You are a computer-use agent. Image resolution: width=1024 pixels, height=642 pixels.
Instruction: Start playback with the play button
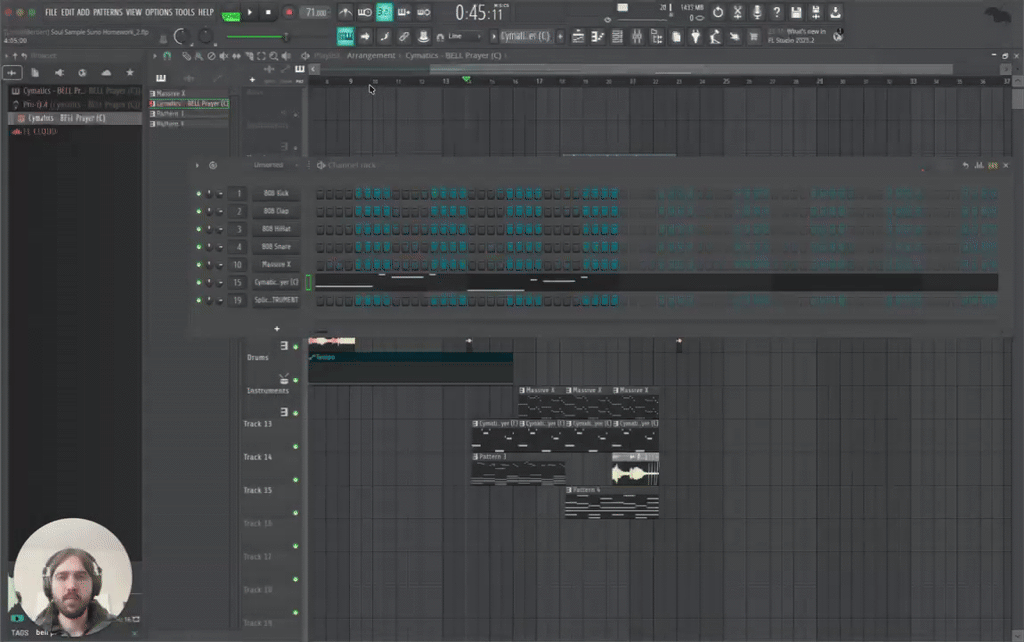tap(249, 12)
